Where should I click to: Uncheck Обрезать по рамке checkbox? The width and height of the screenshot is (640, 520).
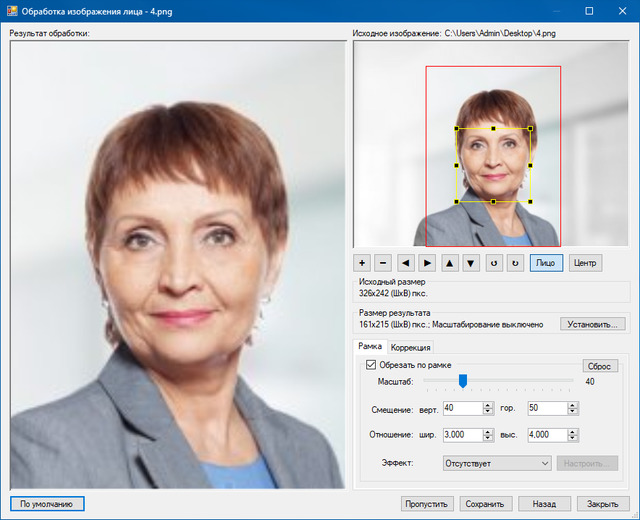click(x=371, y=364)
